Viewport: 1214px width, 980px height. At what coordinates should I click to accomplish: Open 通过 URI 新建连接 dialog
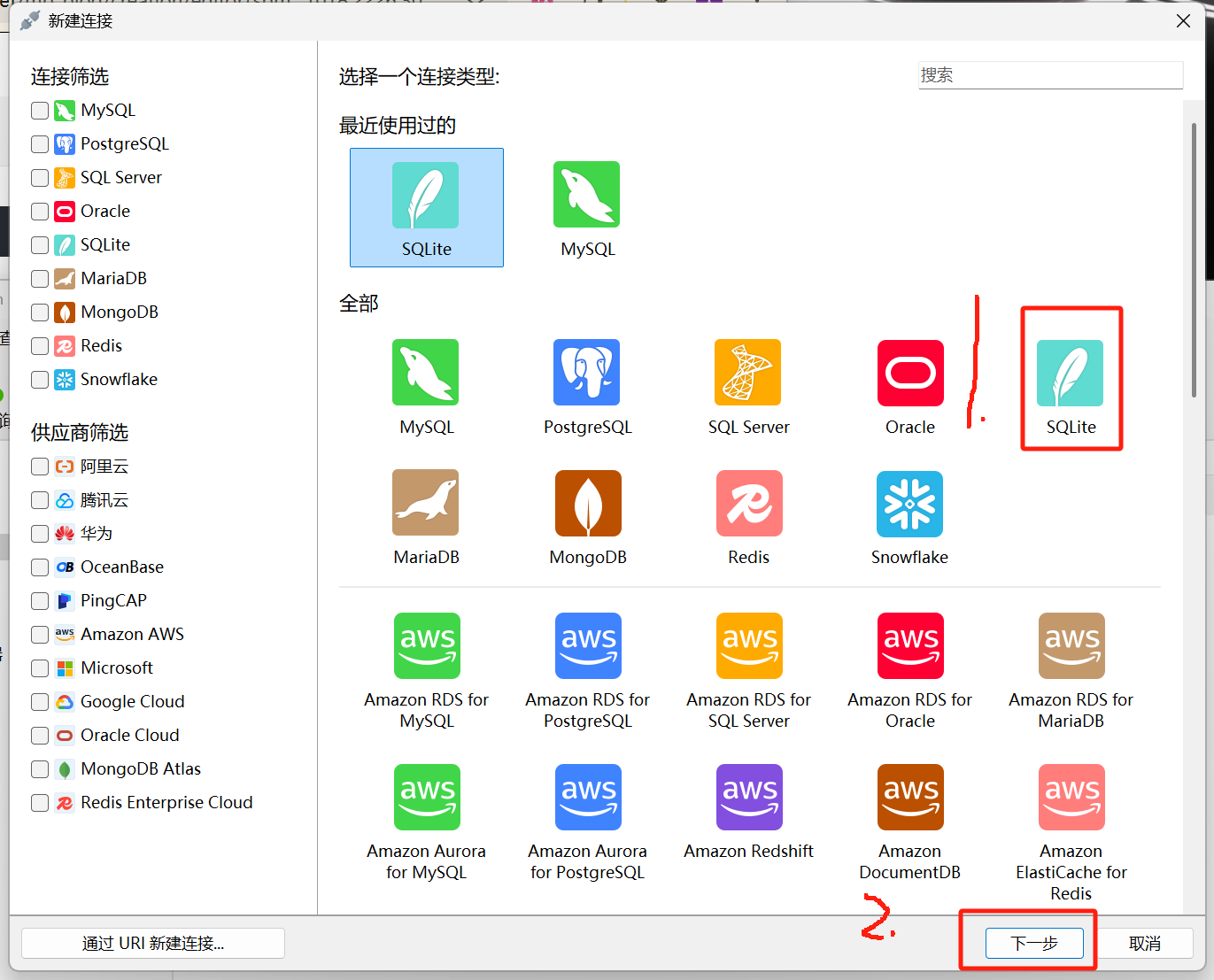(153, 943)
